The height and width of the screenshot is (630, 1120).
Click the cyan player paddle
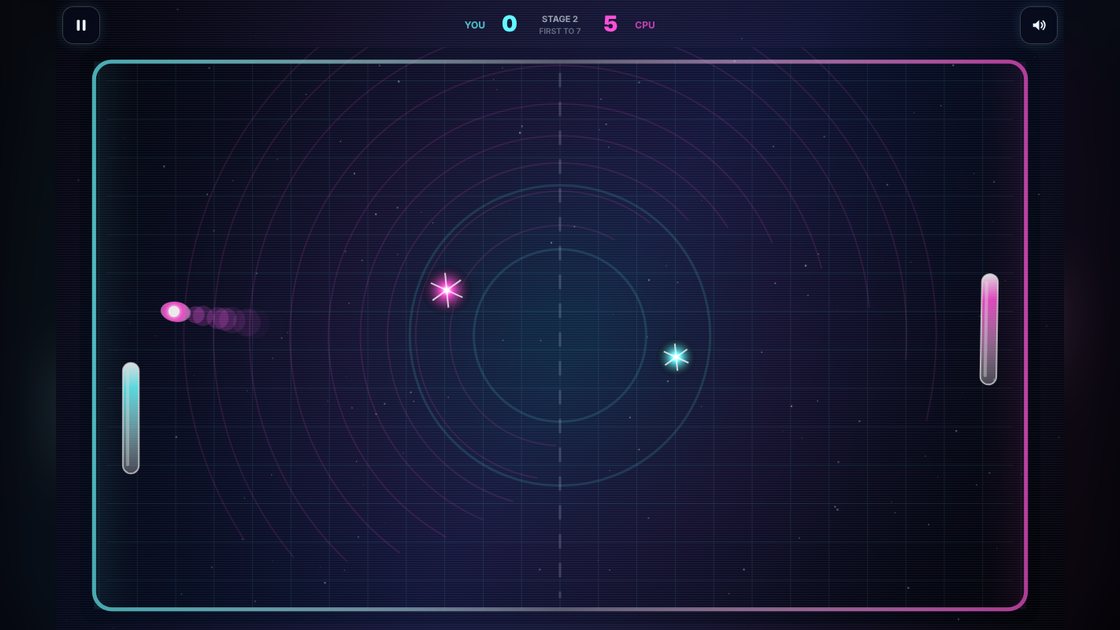[x=131, y=418]
